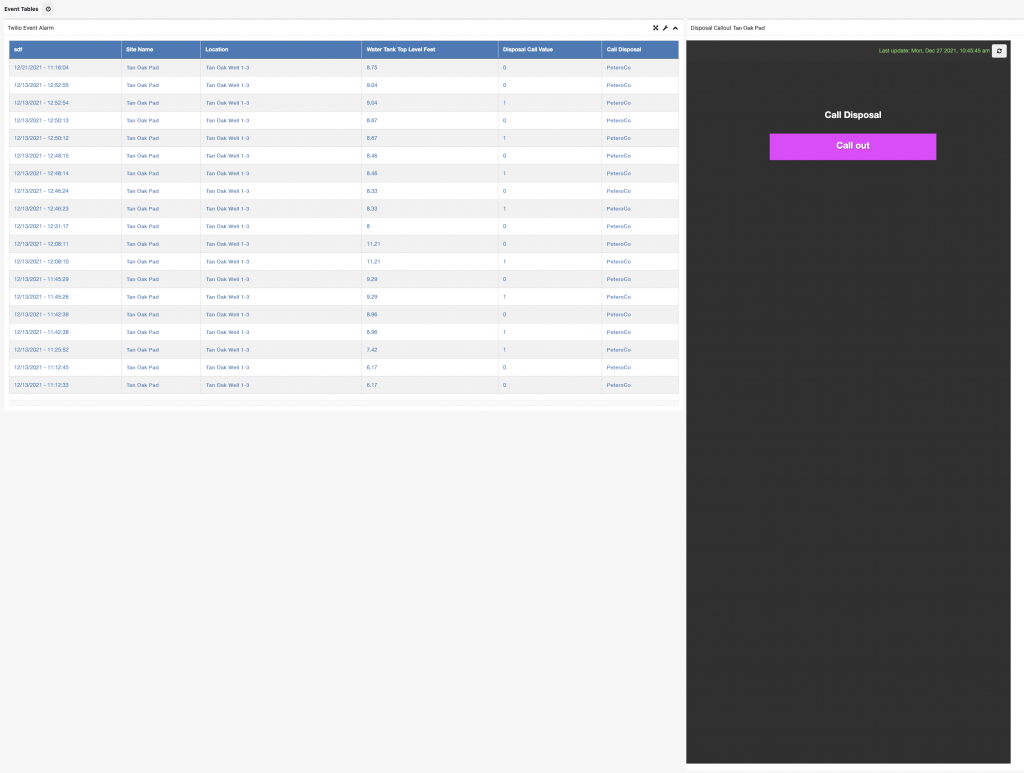The height and width of the screenshot is (773, 1024).
Task: Click PeteroCo in the 11:12:45 row
Action: pyautogui.click(x=618, y=368)
